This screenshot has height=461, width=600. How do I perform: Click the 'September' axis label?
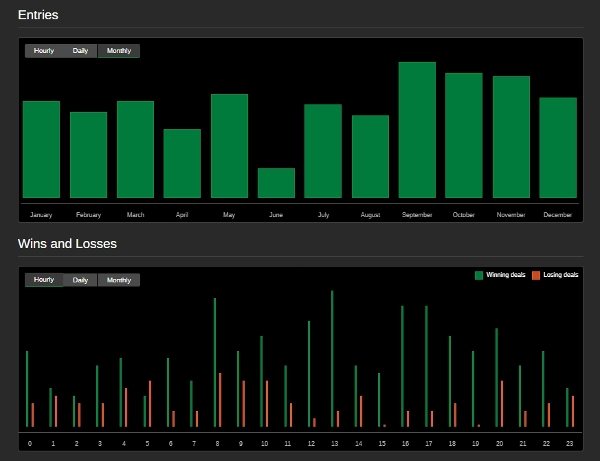tap(417, 215)
